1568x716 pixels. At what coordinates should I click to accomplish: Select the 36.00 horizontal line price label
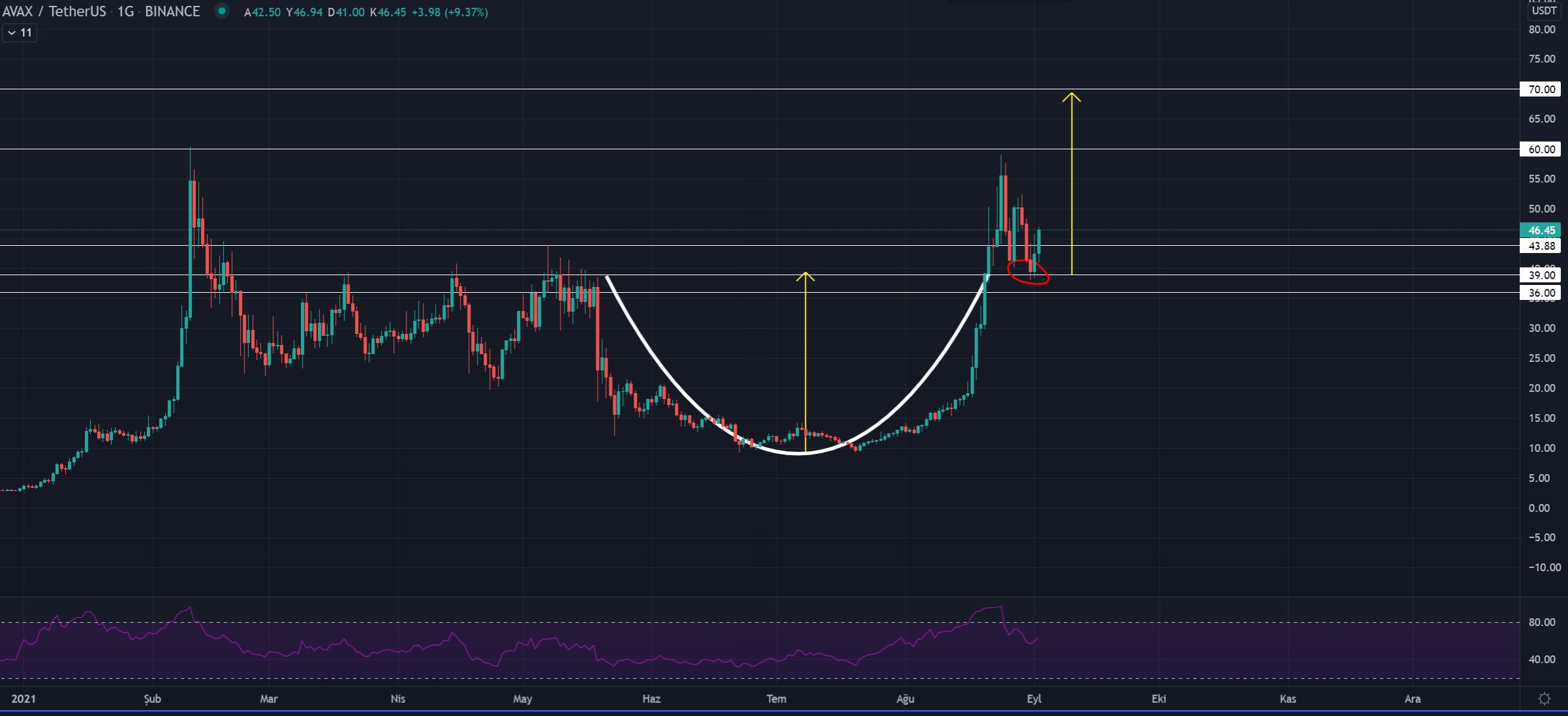click(x=1541, y=293)
